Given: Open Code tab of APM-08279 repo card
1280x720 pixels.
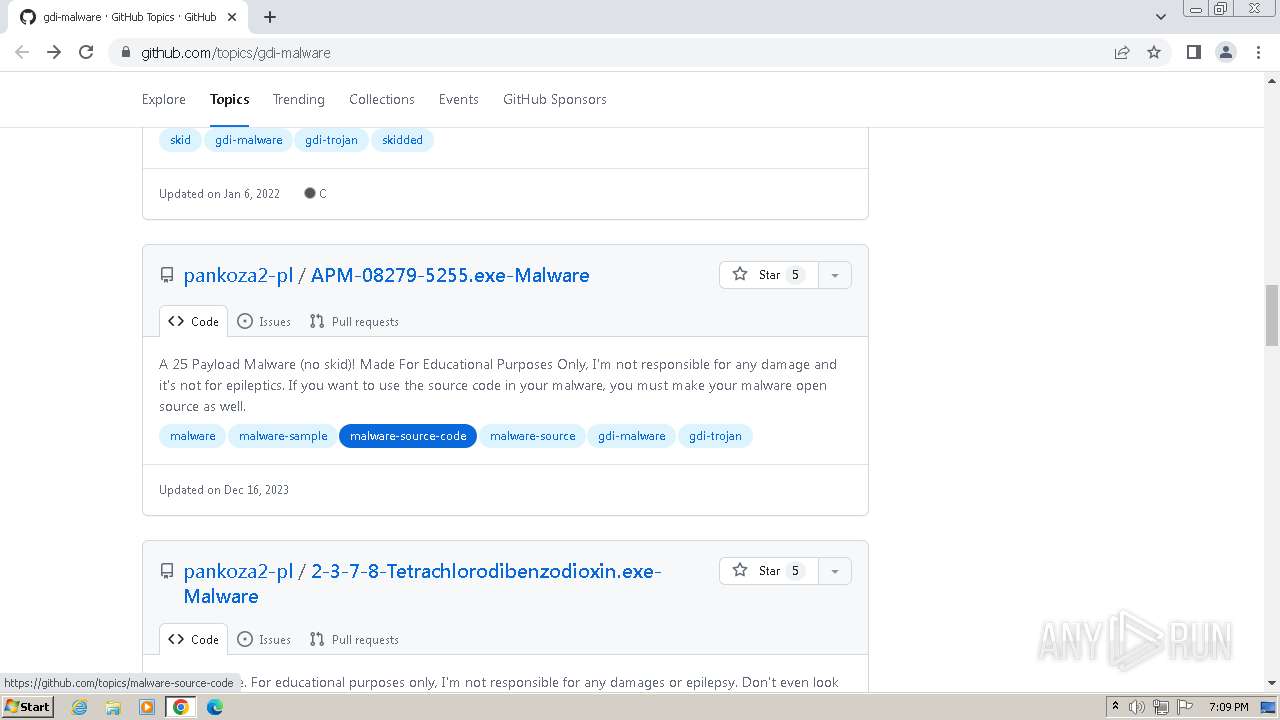Looking at the screenshot, I should coord(193,321).
